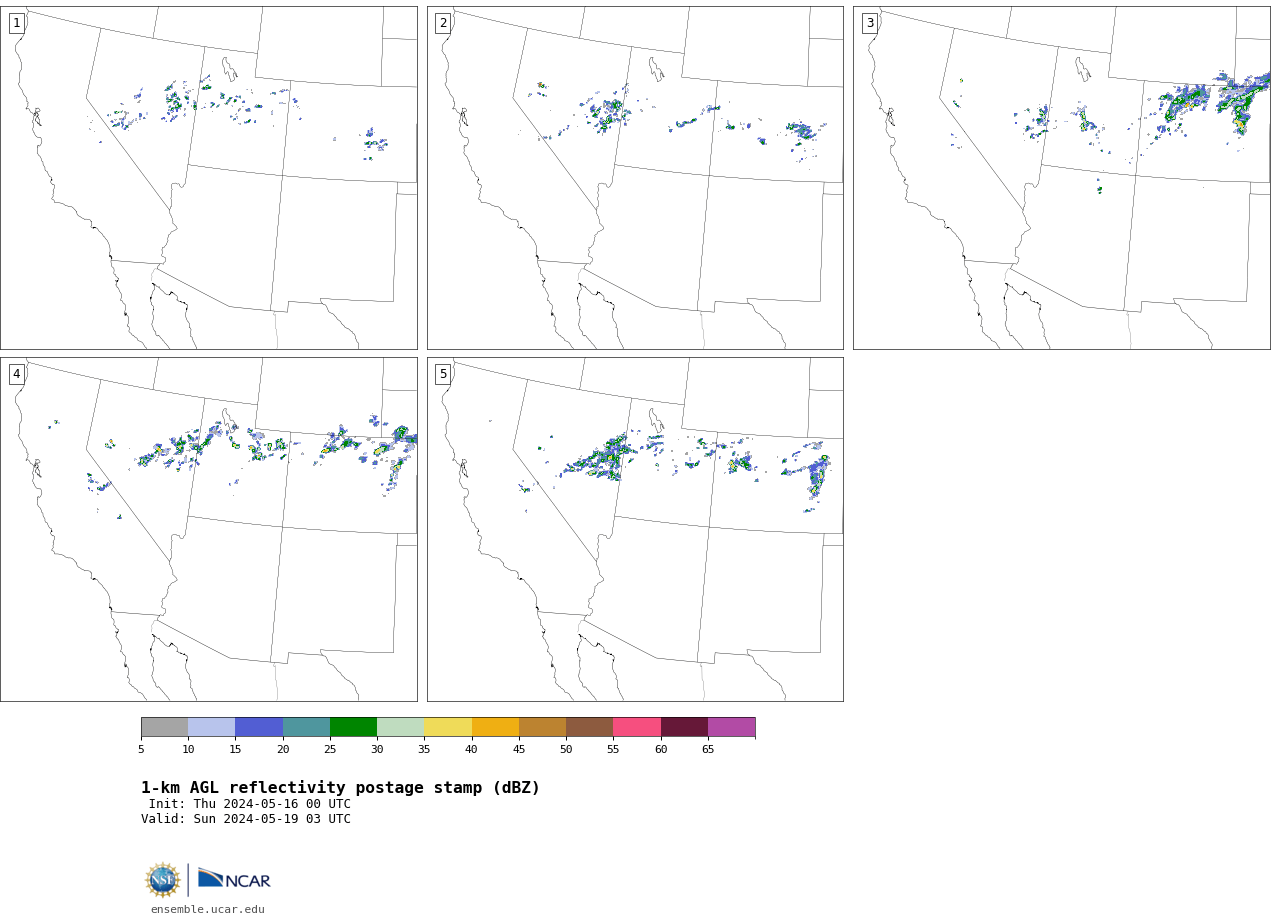Click the colorbar tick label 40

471,749
